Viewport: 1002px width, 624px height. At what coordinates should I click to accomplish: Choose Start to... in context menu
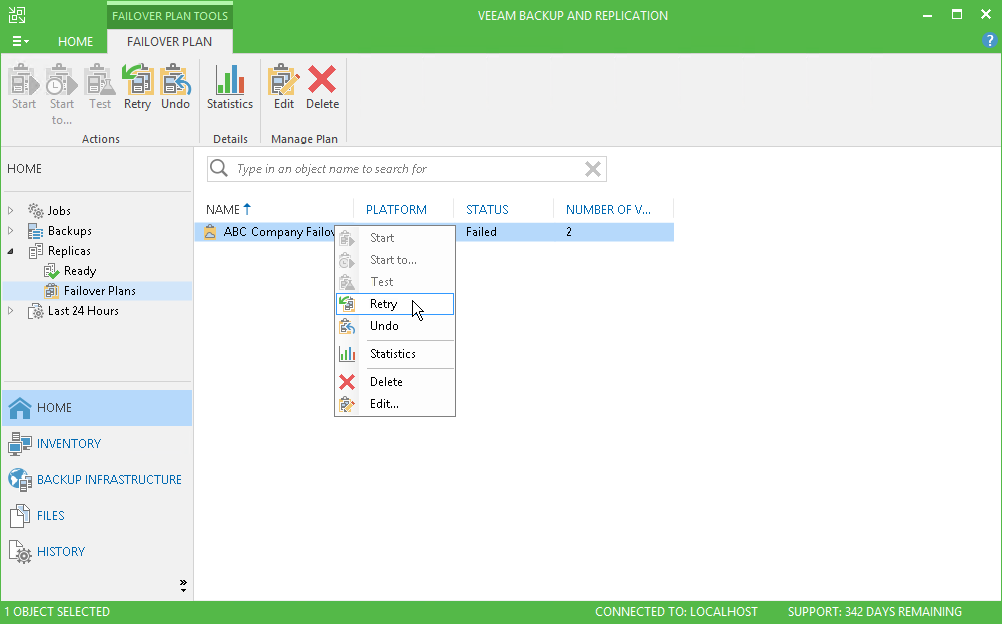395,260
